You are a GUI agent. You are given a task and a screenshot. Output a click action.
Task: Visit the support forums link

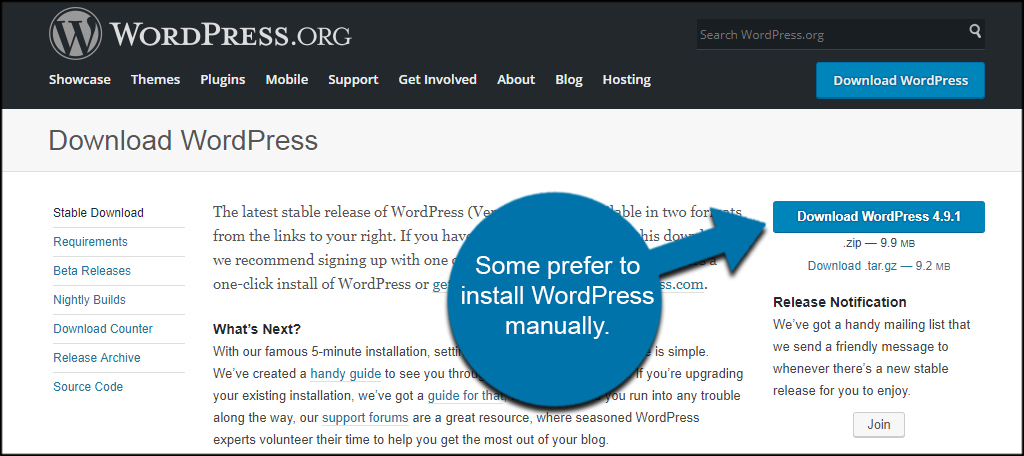tap(365, 418)
